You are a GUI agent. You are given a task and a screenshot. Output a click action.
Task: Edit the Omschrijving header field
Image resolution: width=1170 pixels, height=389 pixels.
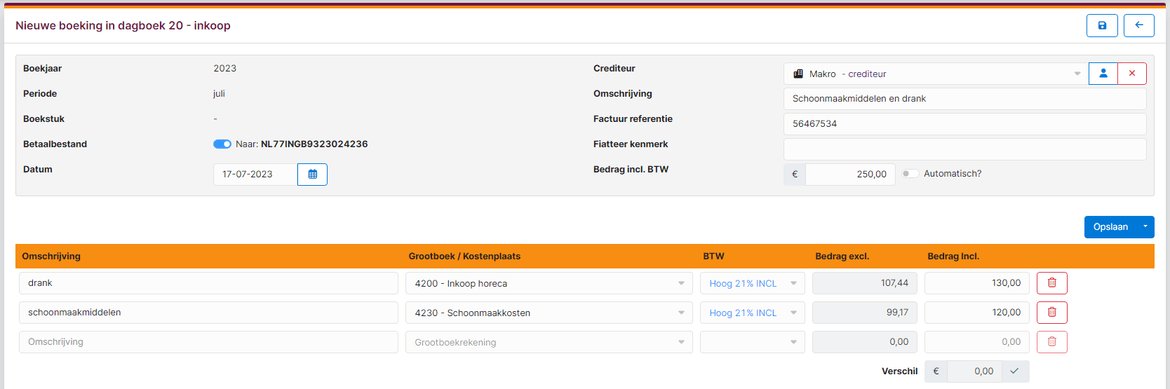[x=965, y=99]
